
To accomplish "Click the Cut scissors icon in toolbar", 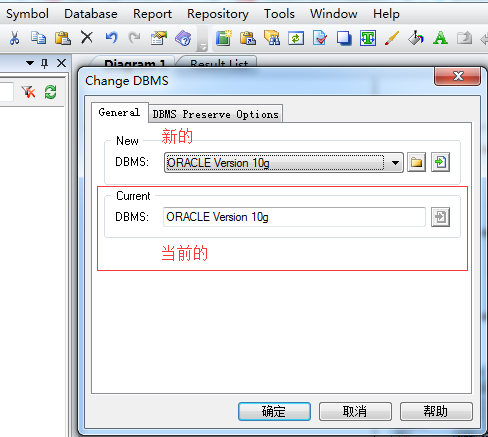I will 14,38.
